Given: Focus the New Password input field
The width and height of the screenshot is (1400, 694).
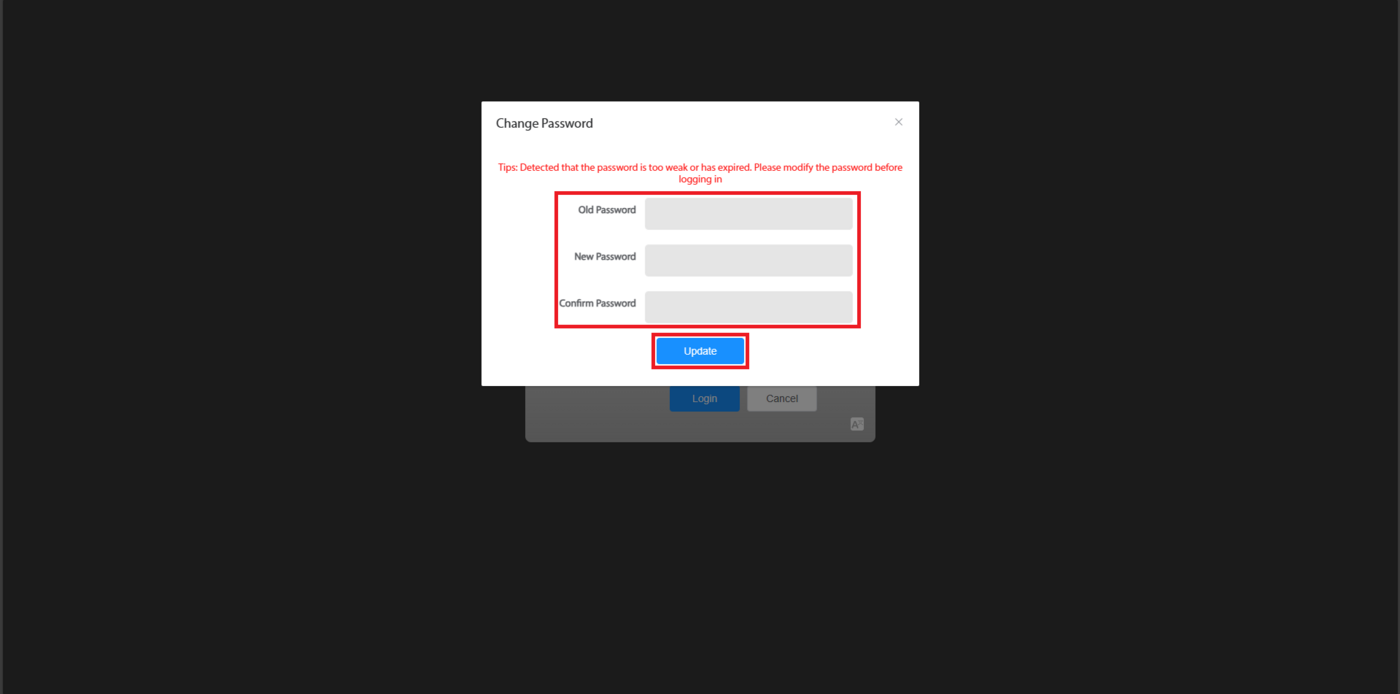Looking at the screenshot, I should point(748,260).
